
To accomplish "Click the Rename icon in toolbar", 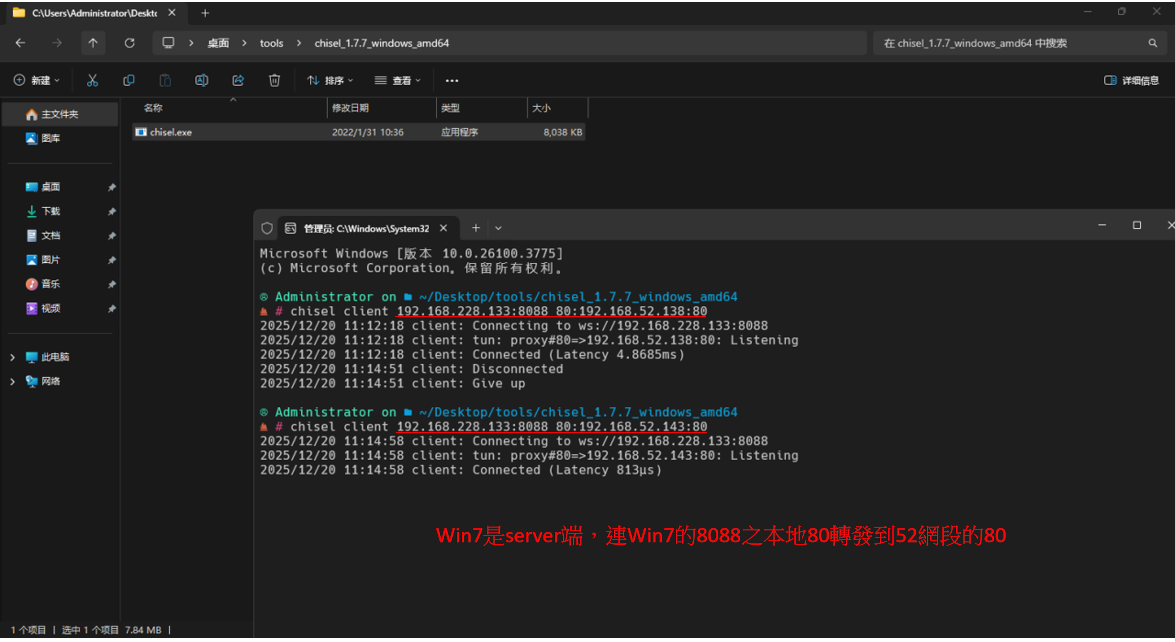I will coord(201,80).
